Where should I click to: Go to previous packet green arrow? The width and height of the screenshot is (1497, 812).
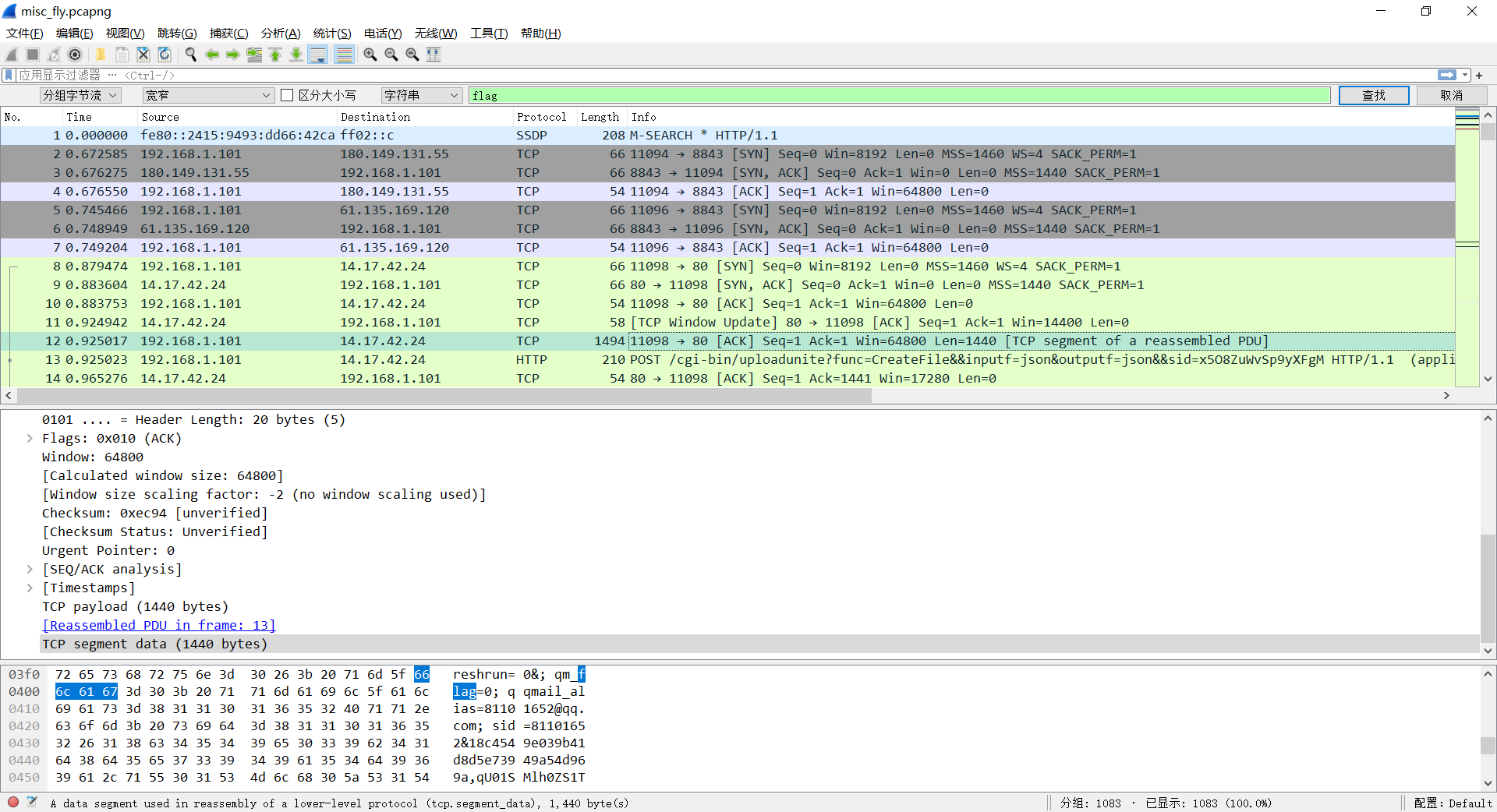[211, 55]
